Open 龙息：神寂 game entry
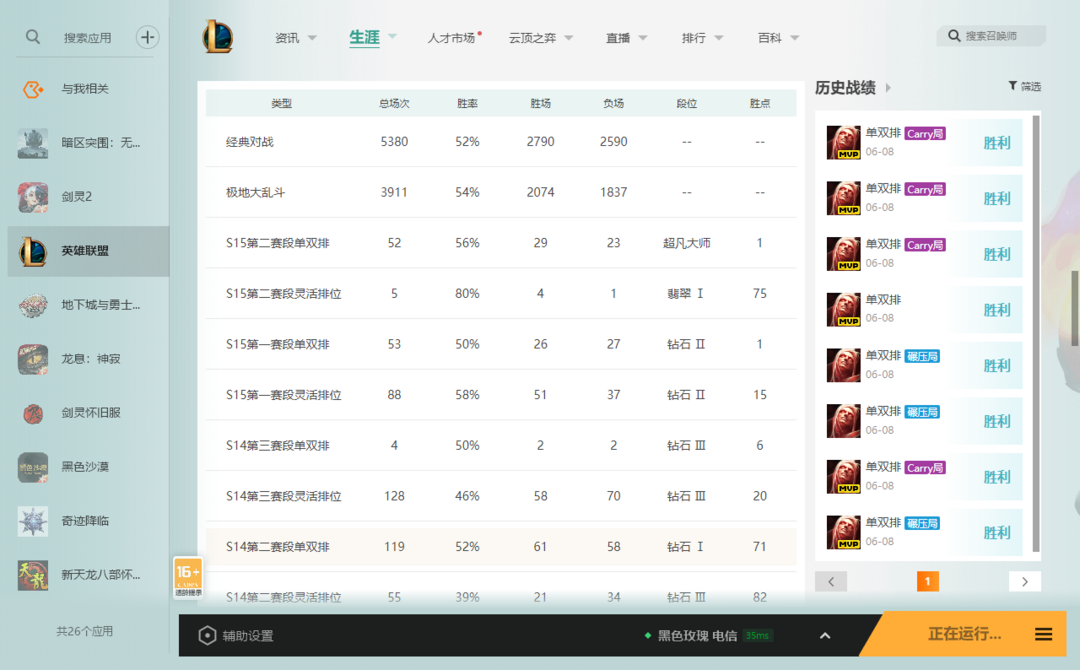 [88, 359]
